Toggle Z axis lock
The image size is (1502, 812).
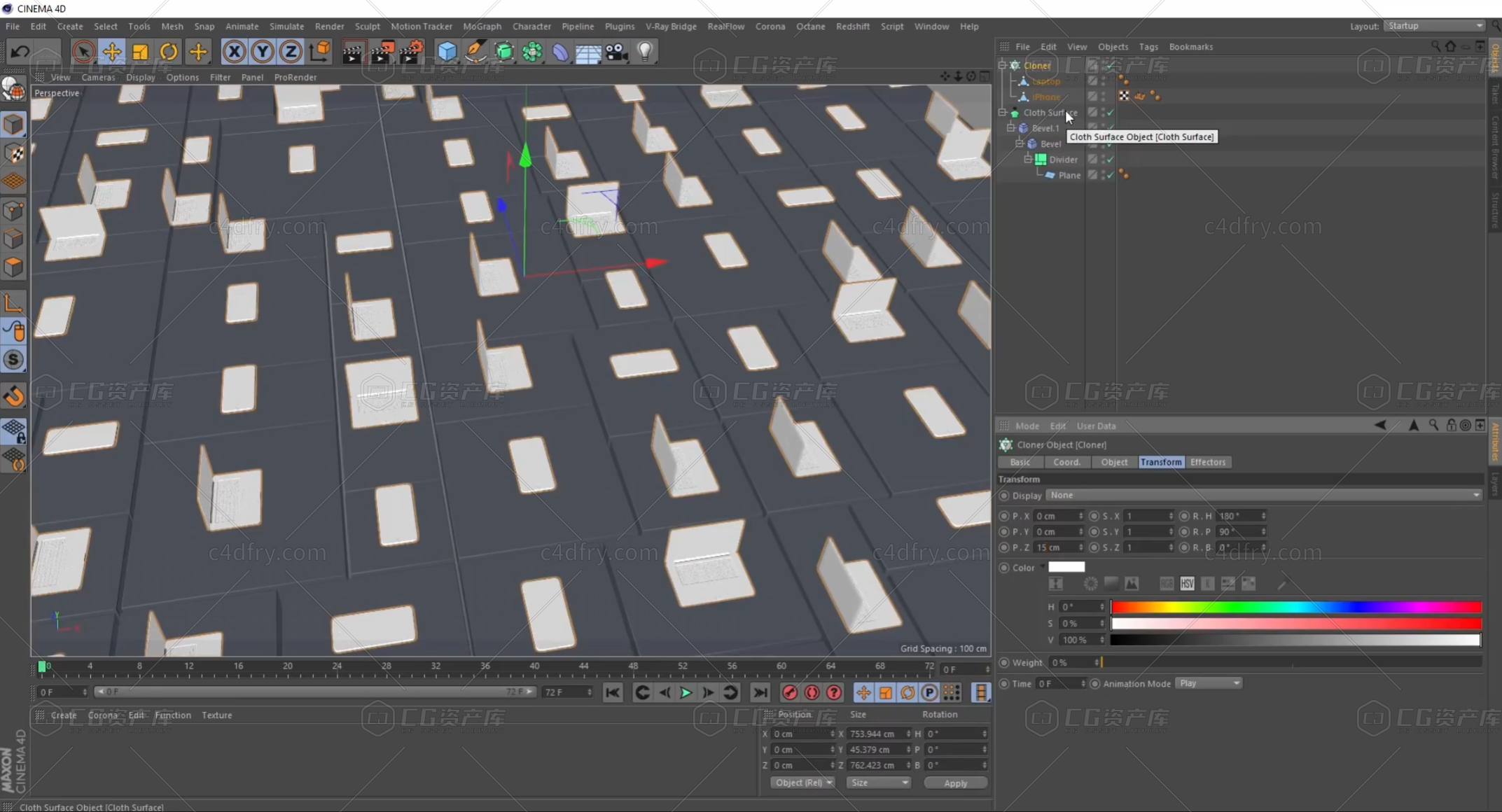pos(290,51)
